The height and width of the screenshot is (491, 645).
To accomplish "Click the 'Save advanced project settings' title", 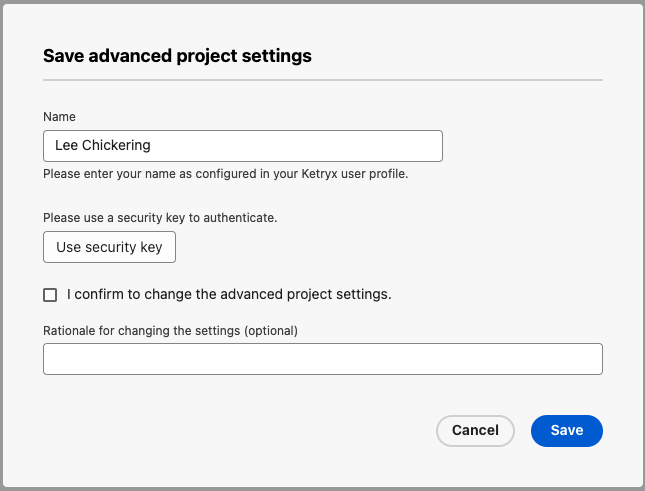I will pyautogui.click(x=177, y=56).
